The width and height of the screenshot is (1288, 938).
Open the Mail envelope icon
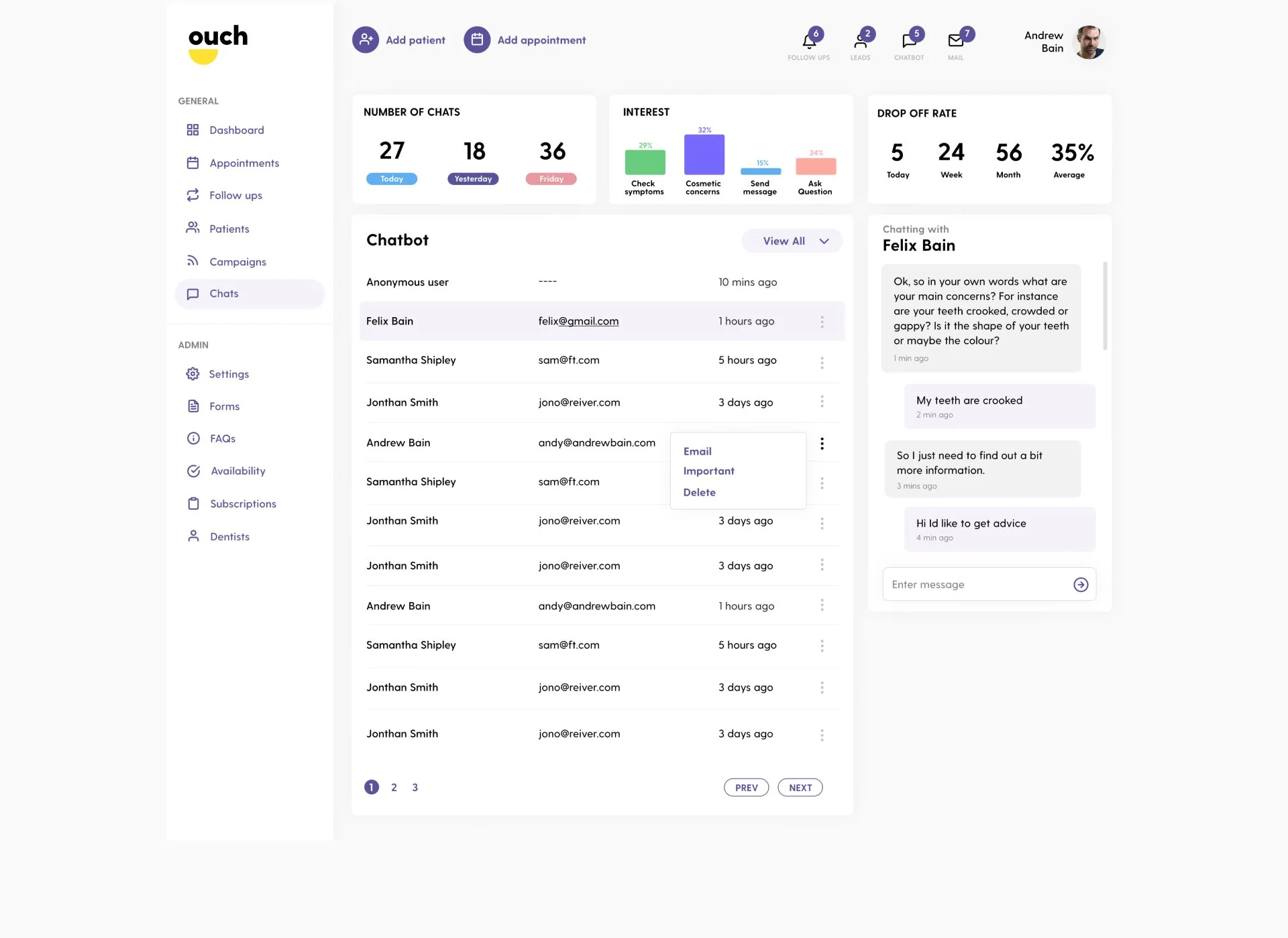click(x=956, y=42)
